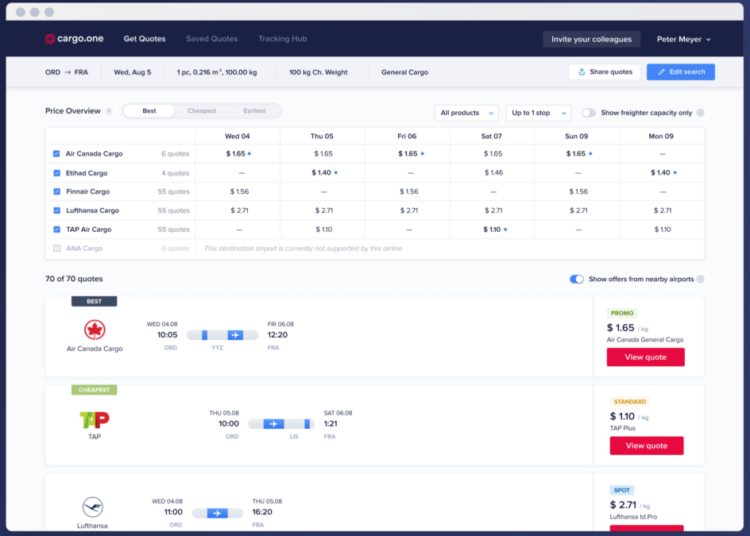Click the Air Canada maple leaf logo
The image size is (750, 536).
click(95, 329)
